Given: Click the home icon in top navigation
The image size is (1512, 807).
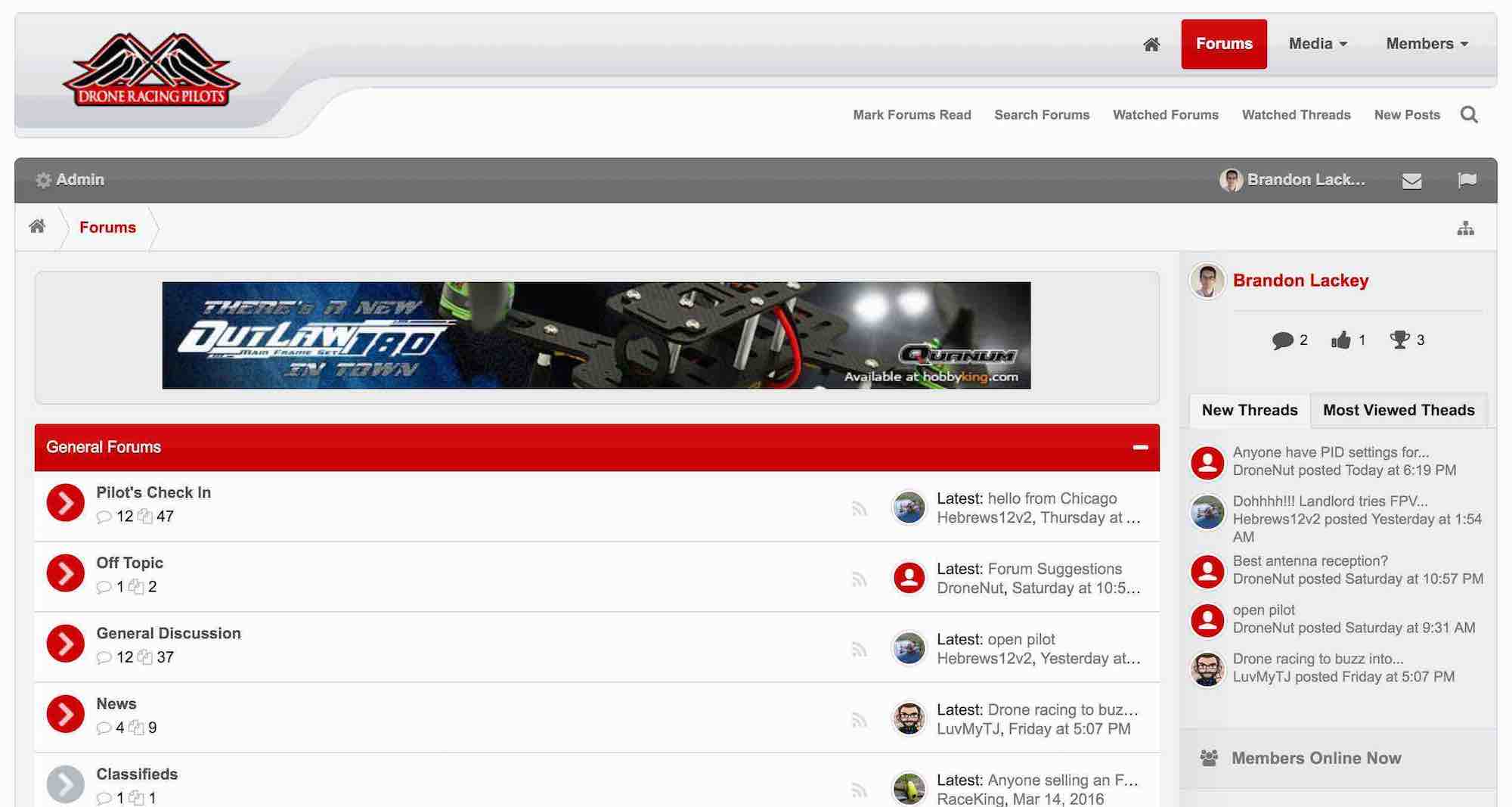Looking at the screenshot, I should 1151,44.
